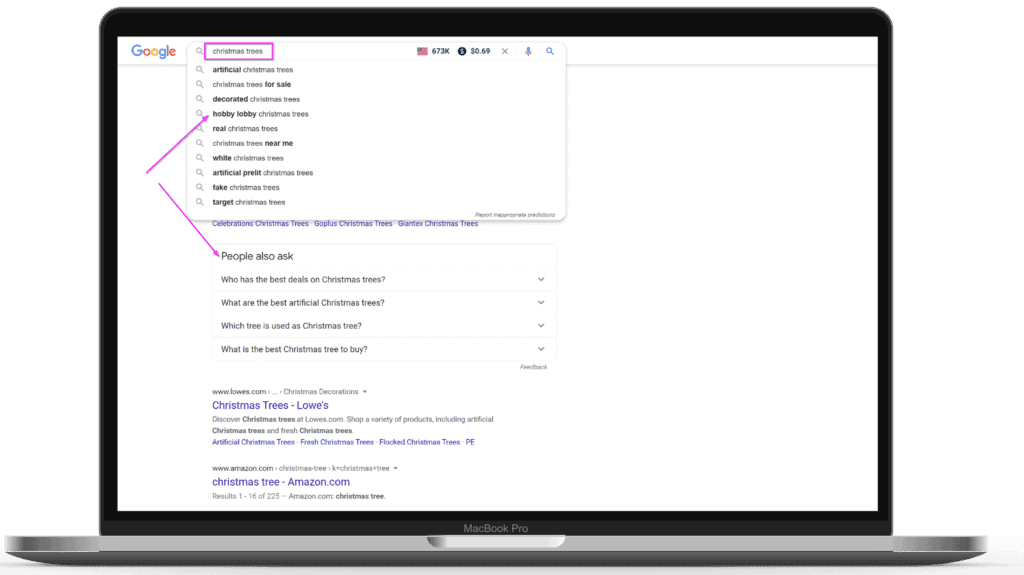Screen dimensions: 1024x575
Task: Choose suggestion 'christmas trees near me'
Action: tap(253, 143)
